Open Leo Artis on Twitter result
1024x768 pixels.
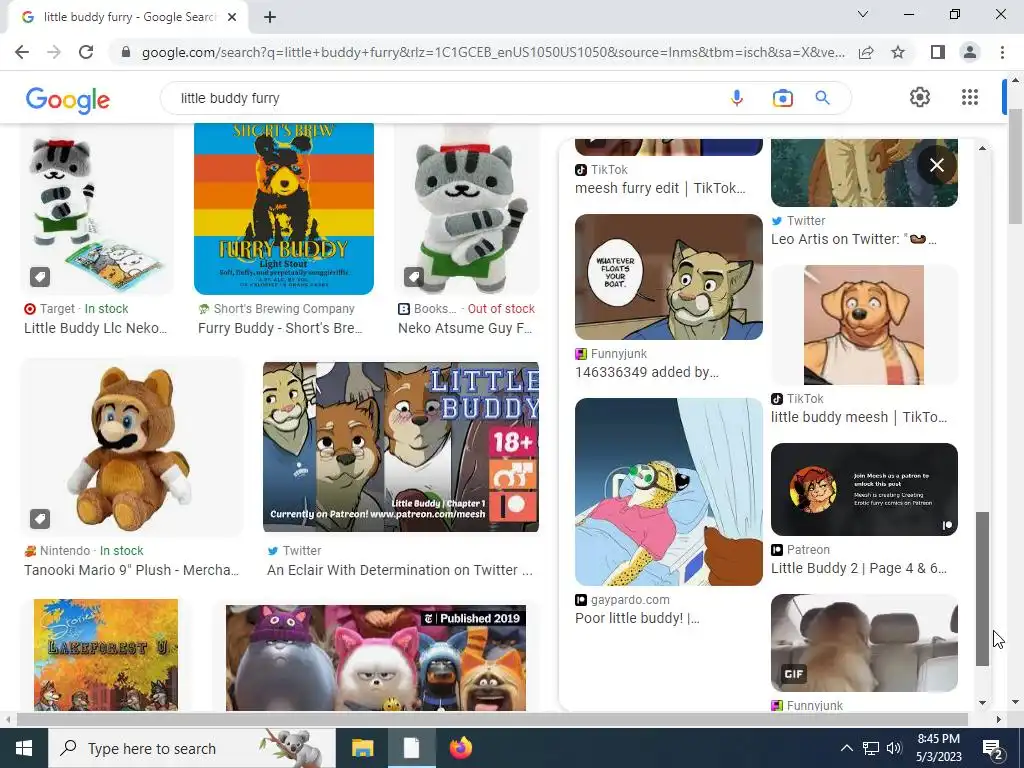[x=854, y=239]
